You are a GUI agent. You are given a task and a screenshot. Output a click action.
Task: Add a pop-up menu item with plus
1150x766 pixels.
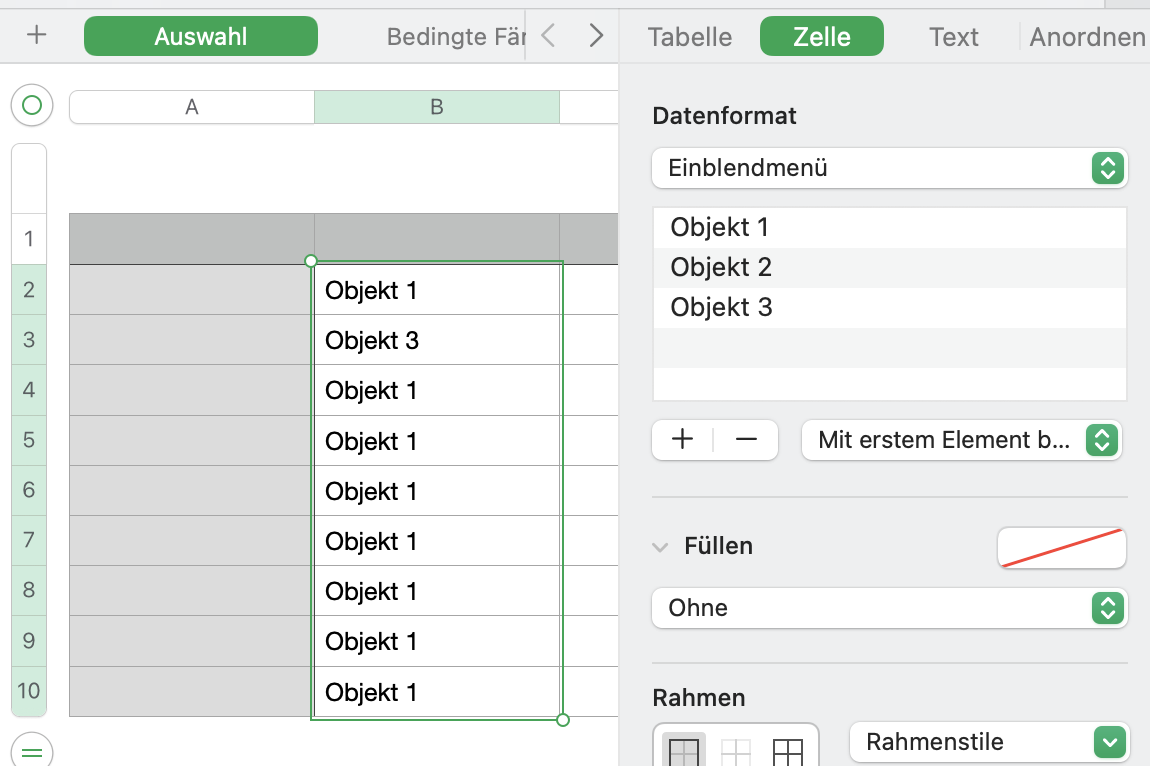click(683, 440)
